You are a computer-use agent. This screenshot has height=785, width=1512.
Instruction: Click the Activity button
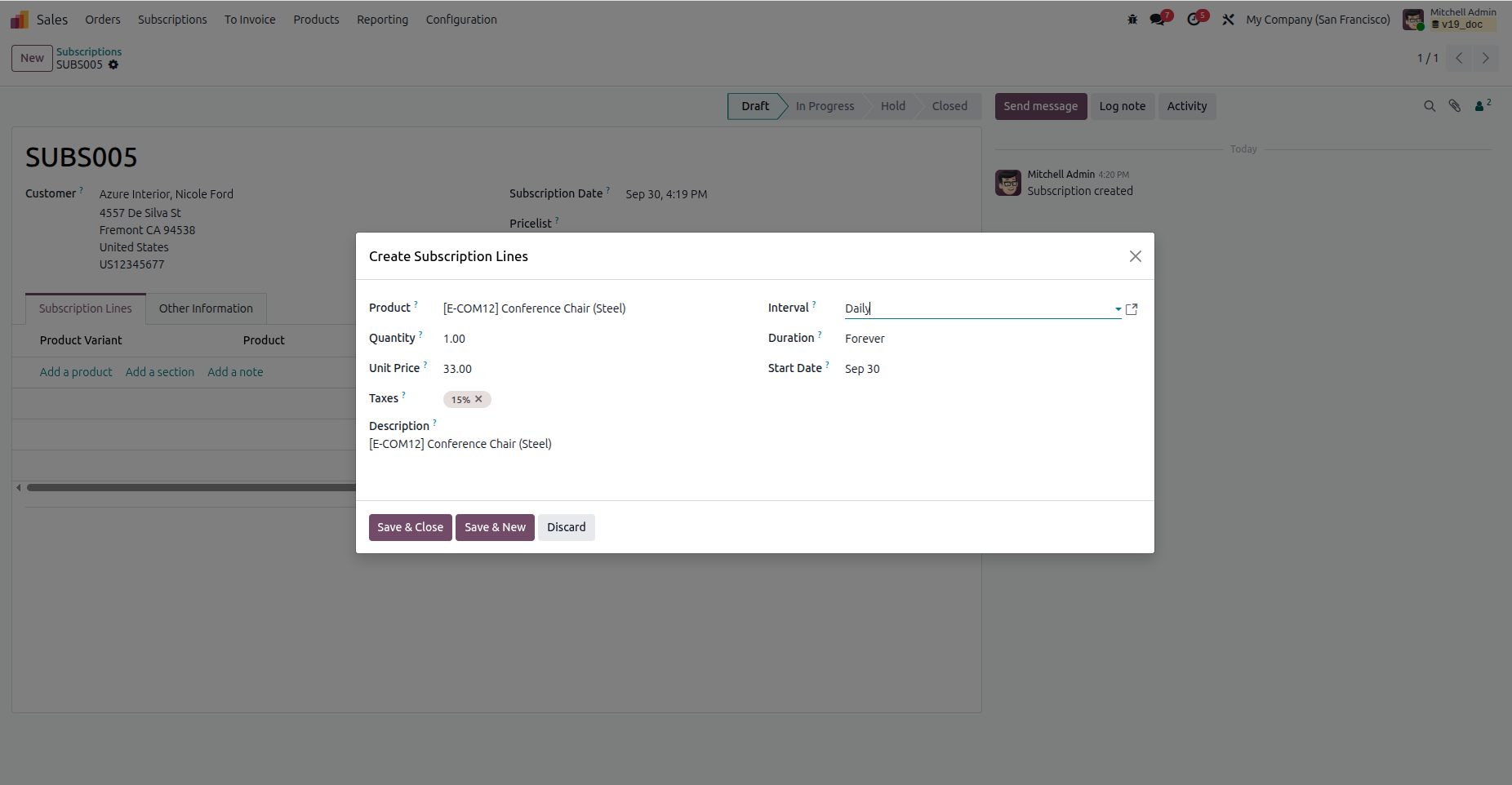coord(1187,106)
